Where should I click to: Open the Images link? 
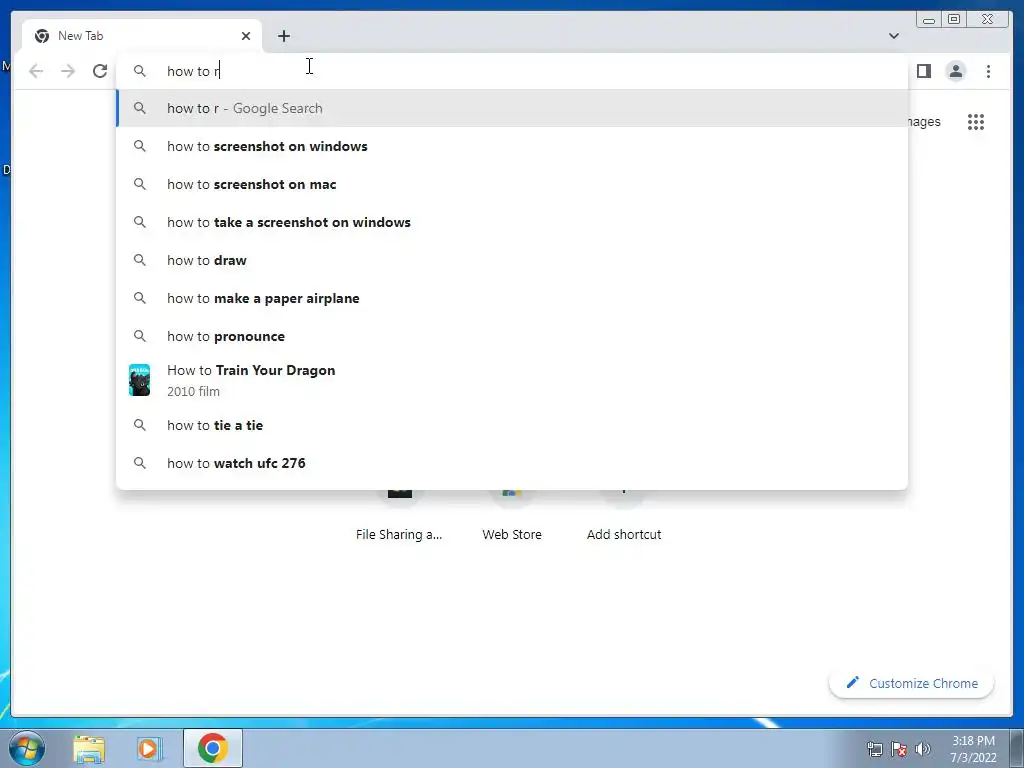[x=924, y=122]
